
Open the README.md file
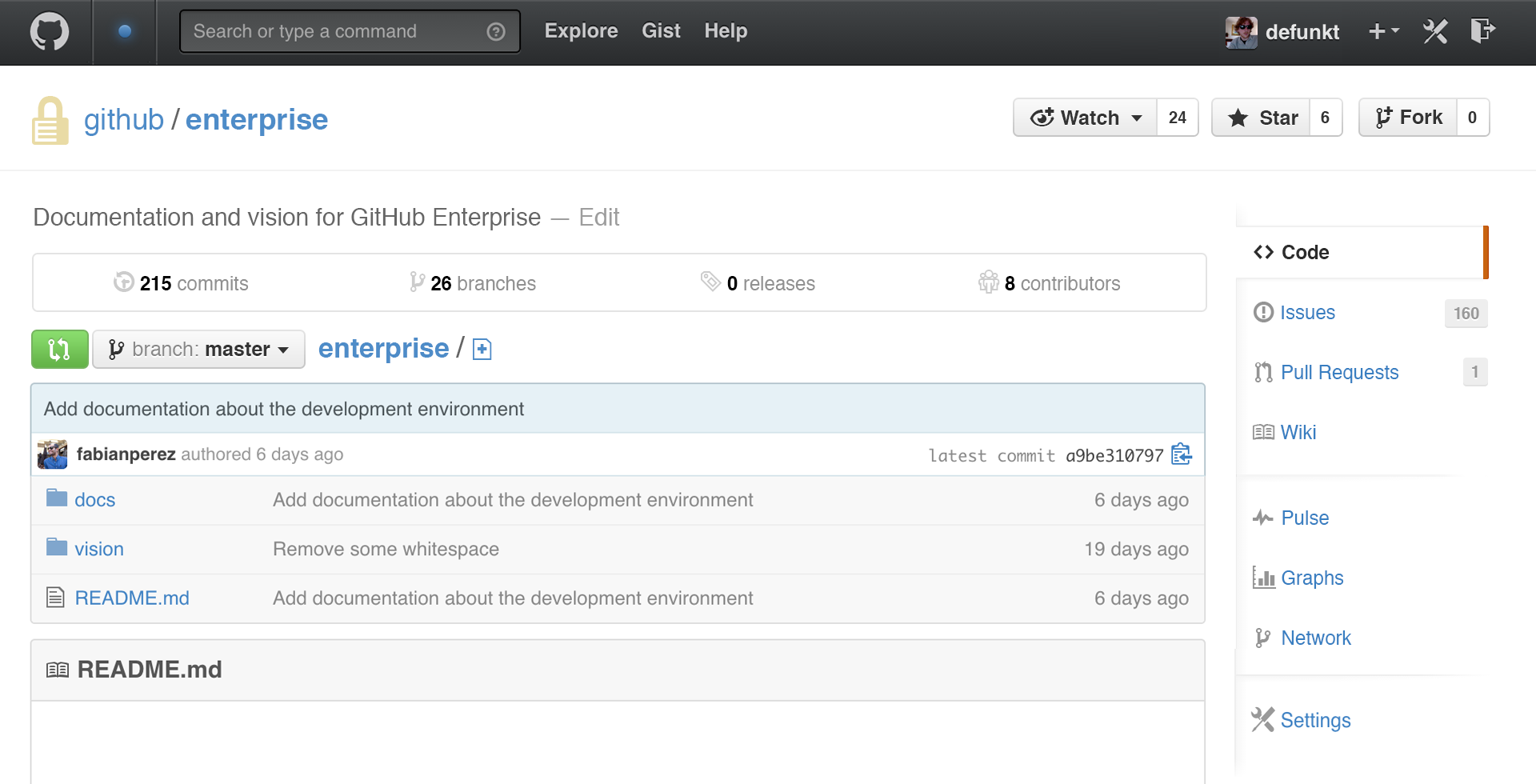[x=132, y=598]
